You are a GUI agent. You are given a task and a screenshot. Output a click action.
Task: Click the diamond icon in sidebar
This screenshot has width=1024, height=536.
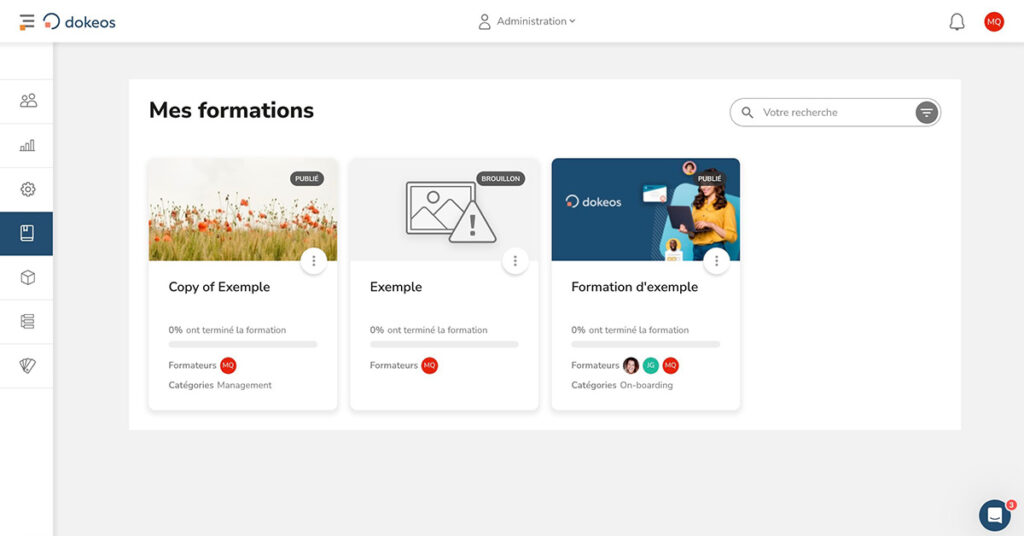click(28, 366)
